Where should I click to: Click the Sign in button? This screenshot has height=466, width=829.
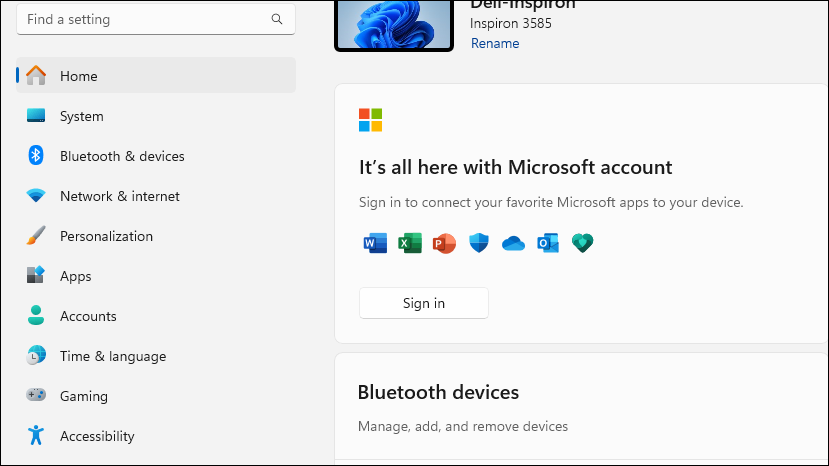423,303
